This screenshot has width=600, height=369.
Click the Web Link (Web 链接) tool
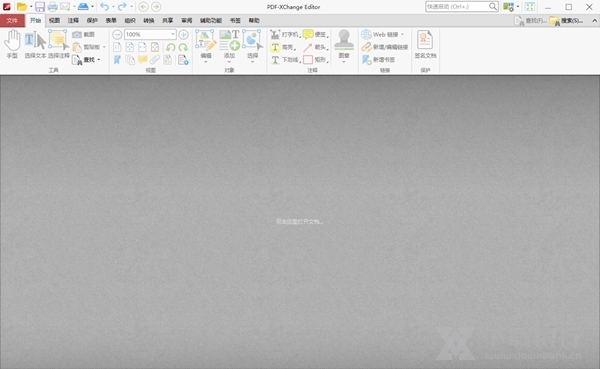pyautogui.click(x=380, y=34)
